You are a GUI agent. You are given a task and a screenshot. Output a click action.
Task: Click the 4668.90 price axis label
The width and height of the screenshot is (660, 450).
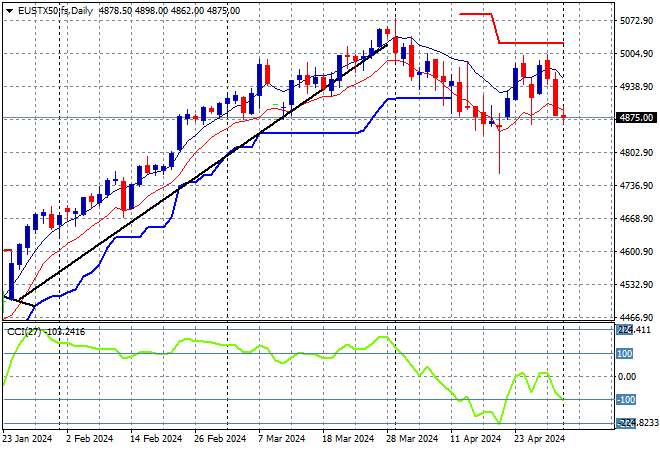click(636, 218)
